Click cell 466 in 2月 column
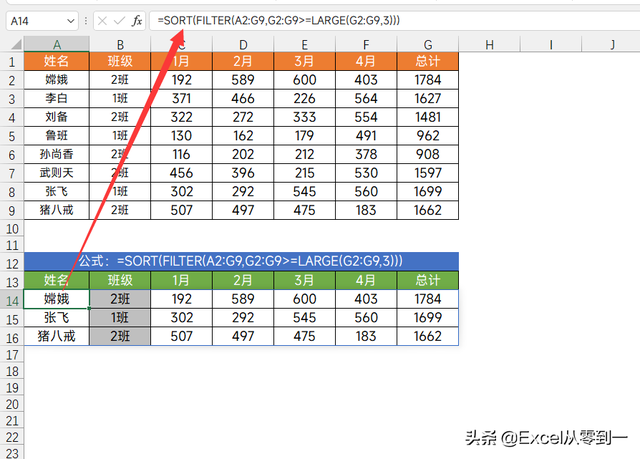Screen dimensions: 640x459 point(243,98)
